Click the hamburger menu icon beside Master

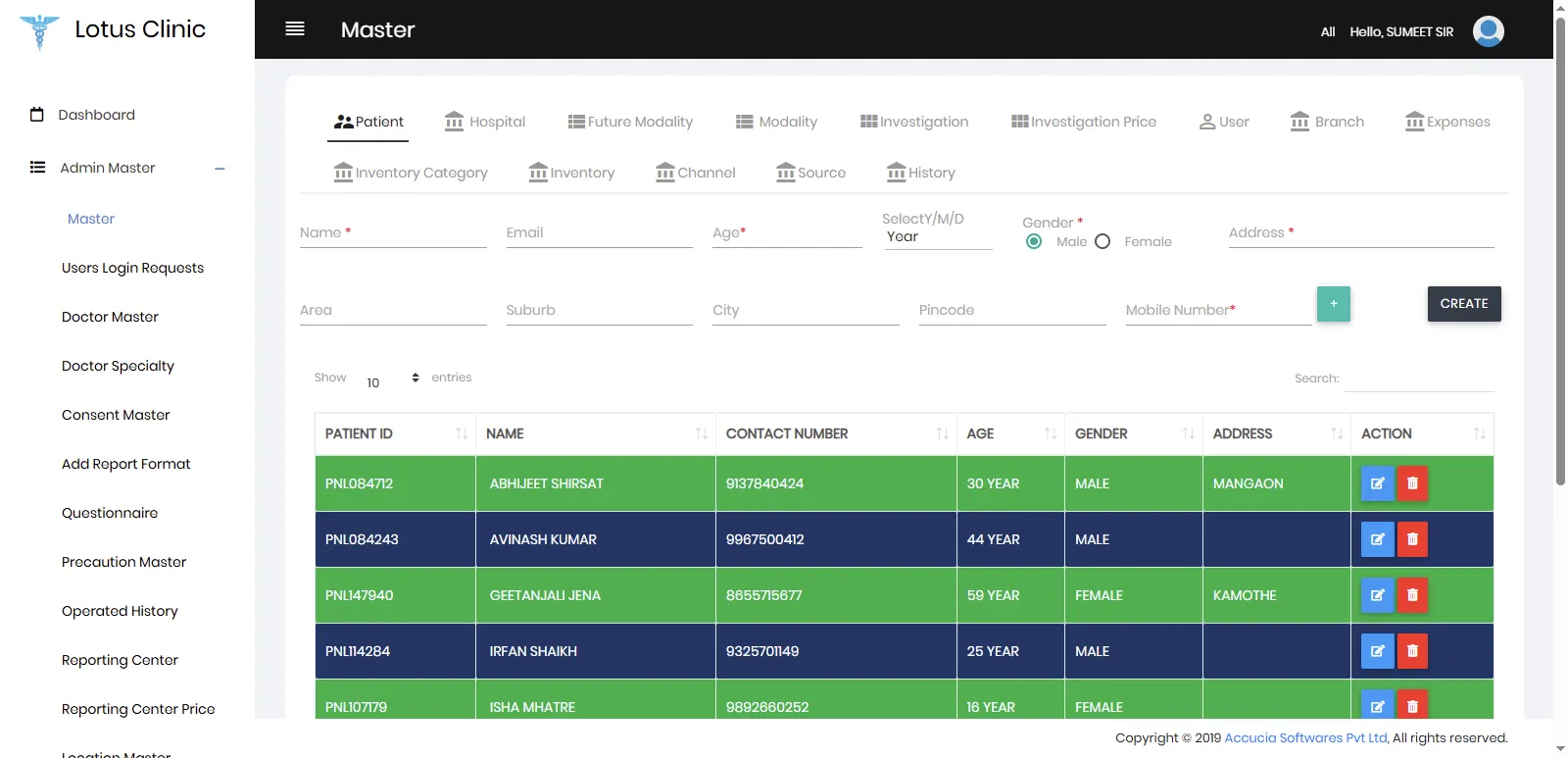tap(294, 29)
